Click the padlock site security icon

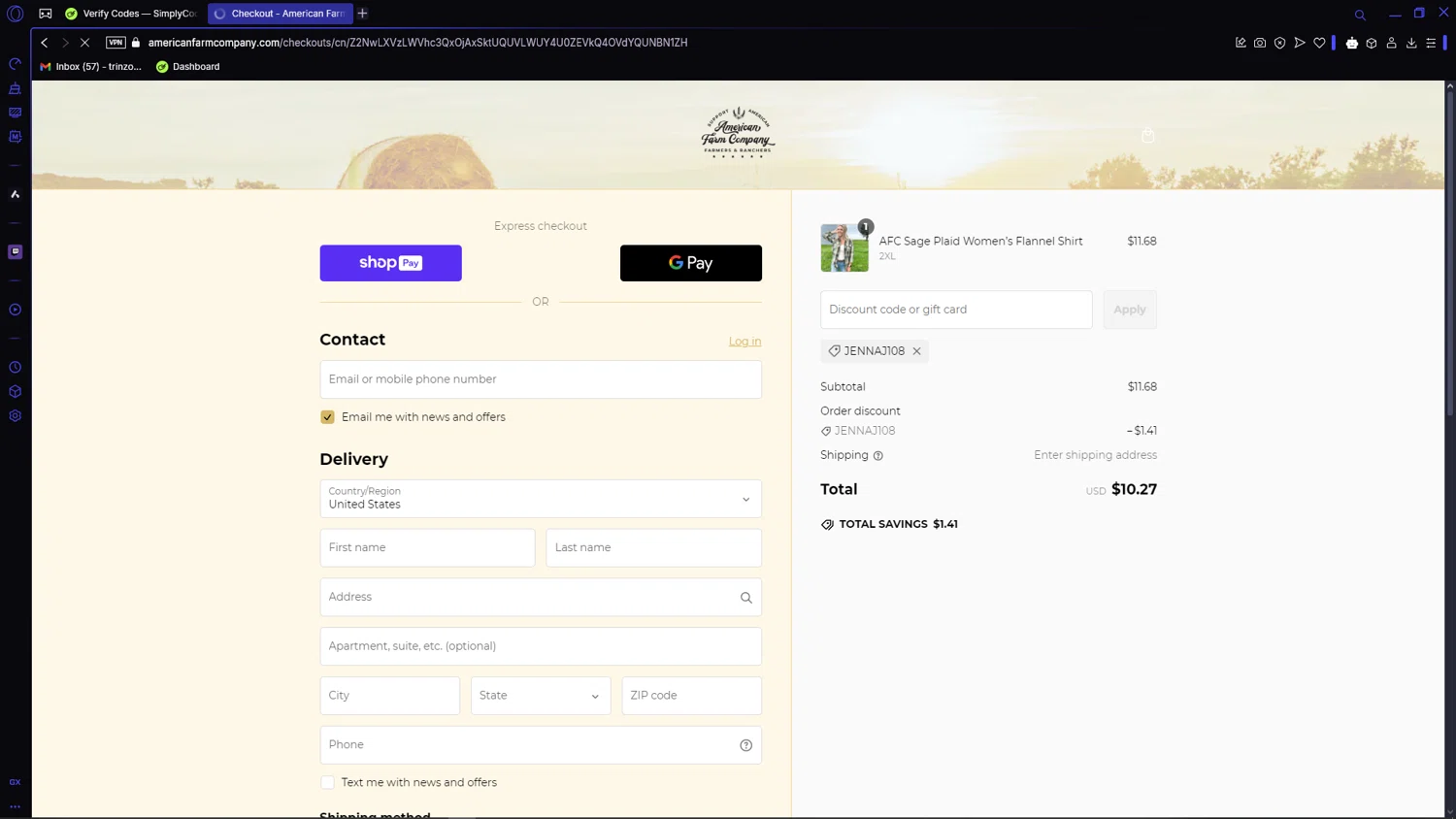[x=136, y=43]
